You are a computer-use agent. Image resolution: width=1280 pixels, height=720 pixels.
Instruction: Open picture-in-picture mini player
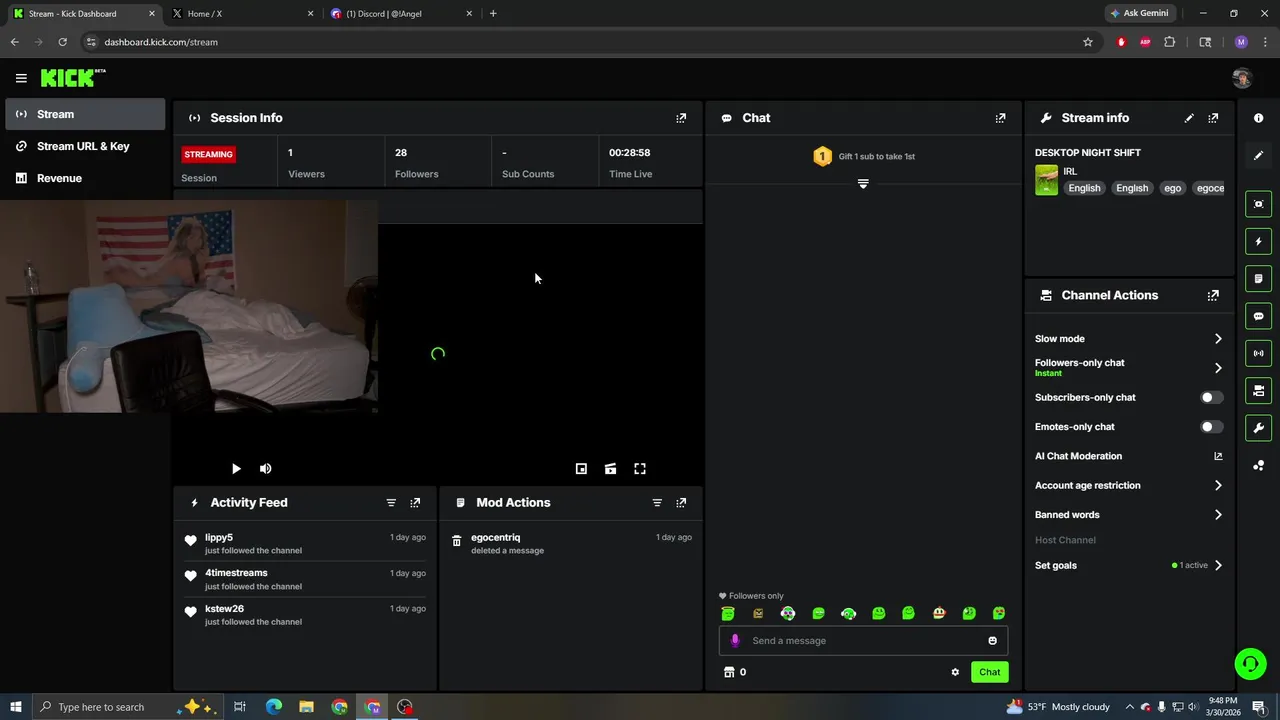(x=581, y=469)
